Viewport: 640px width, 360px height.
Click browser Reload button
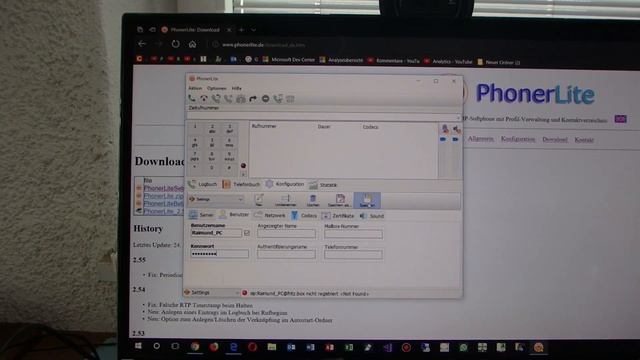tap(176, 44)
